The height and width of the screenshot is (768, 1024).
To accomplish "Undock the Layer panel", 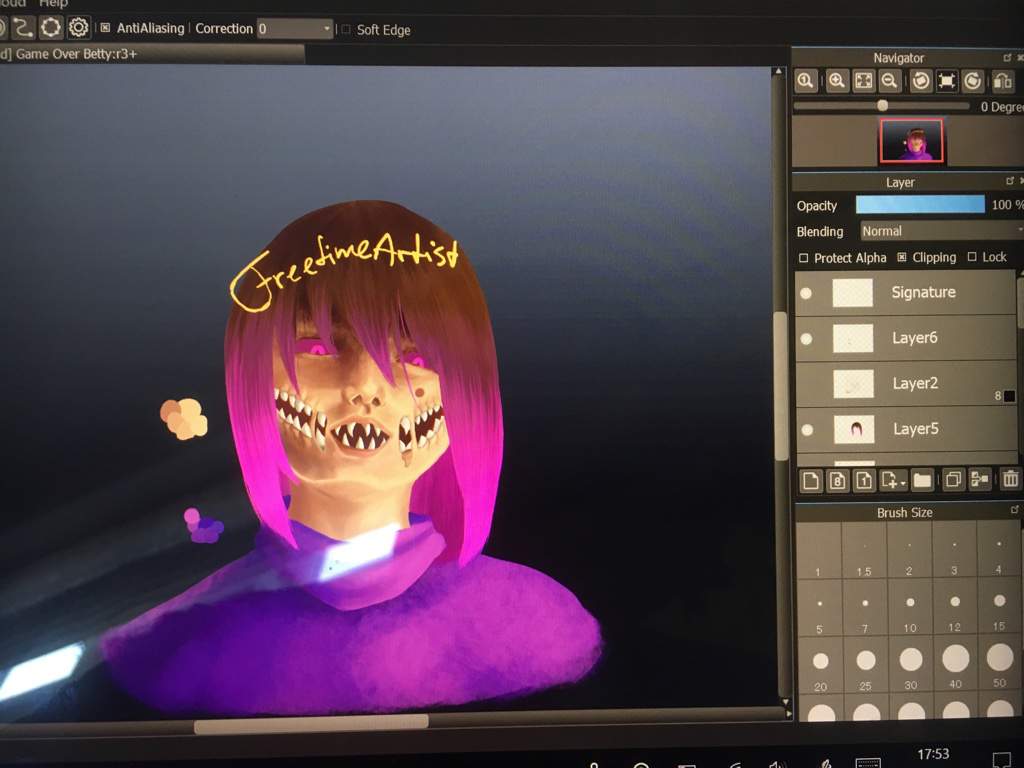I will click(x=1010, y=181).
